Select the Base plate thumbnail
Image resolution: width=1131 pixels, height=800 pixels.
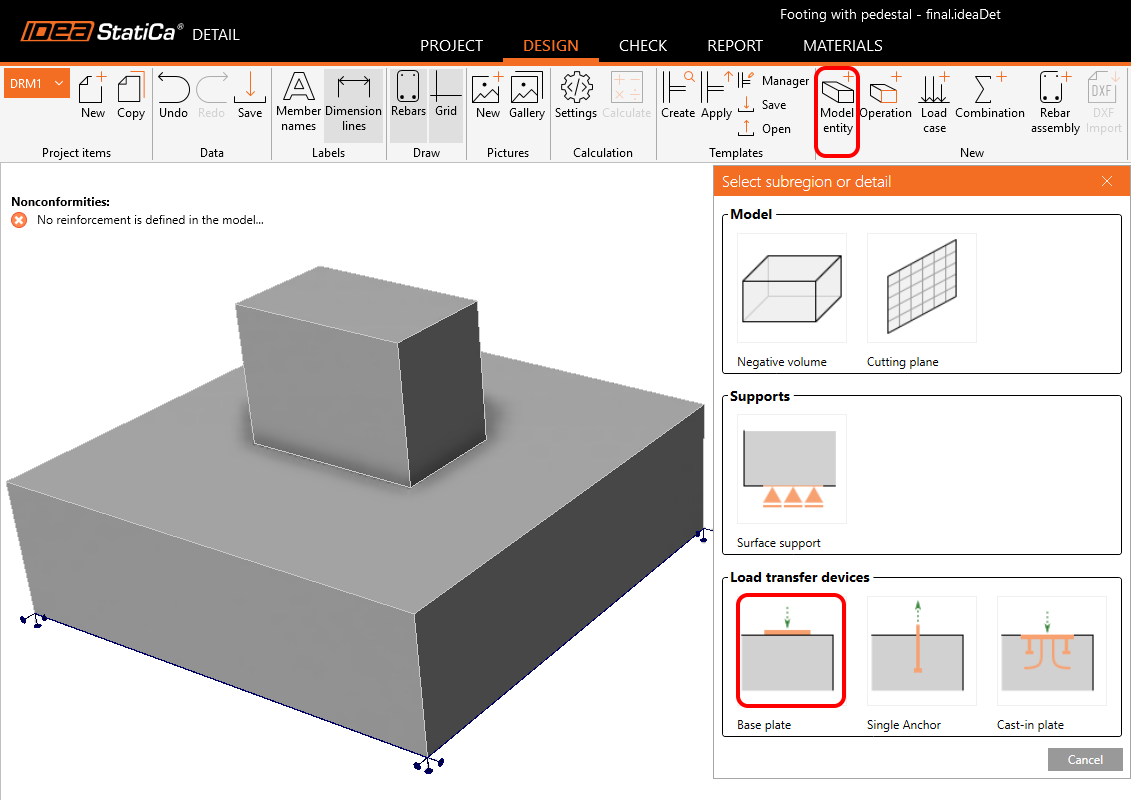click(791, 650)
